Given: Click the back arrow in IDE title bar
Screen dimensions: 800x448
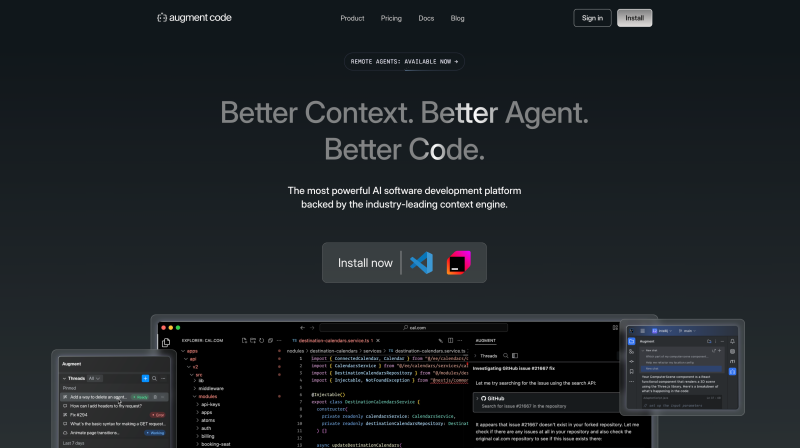Looking at the screenshot, I should pos(302,328).
